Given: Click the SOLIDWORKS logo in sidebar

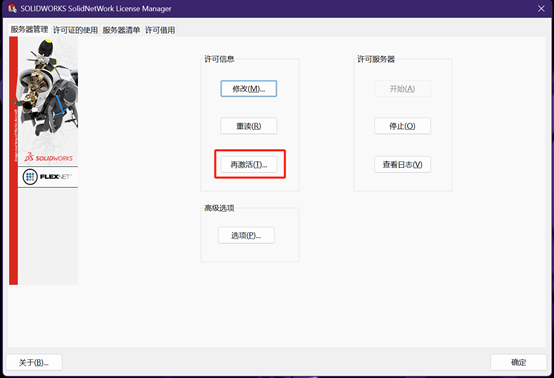Looking at the screenshot, I should pos(48,157).
